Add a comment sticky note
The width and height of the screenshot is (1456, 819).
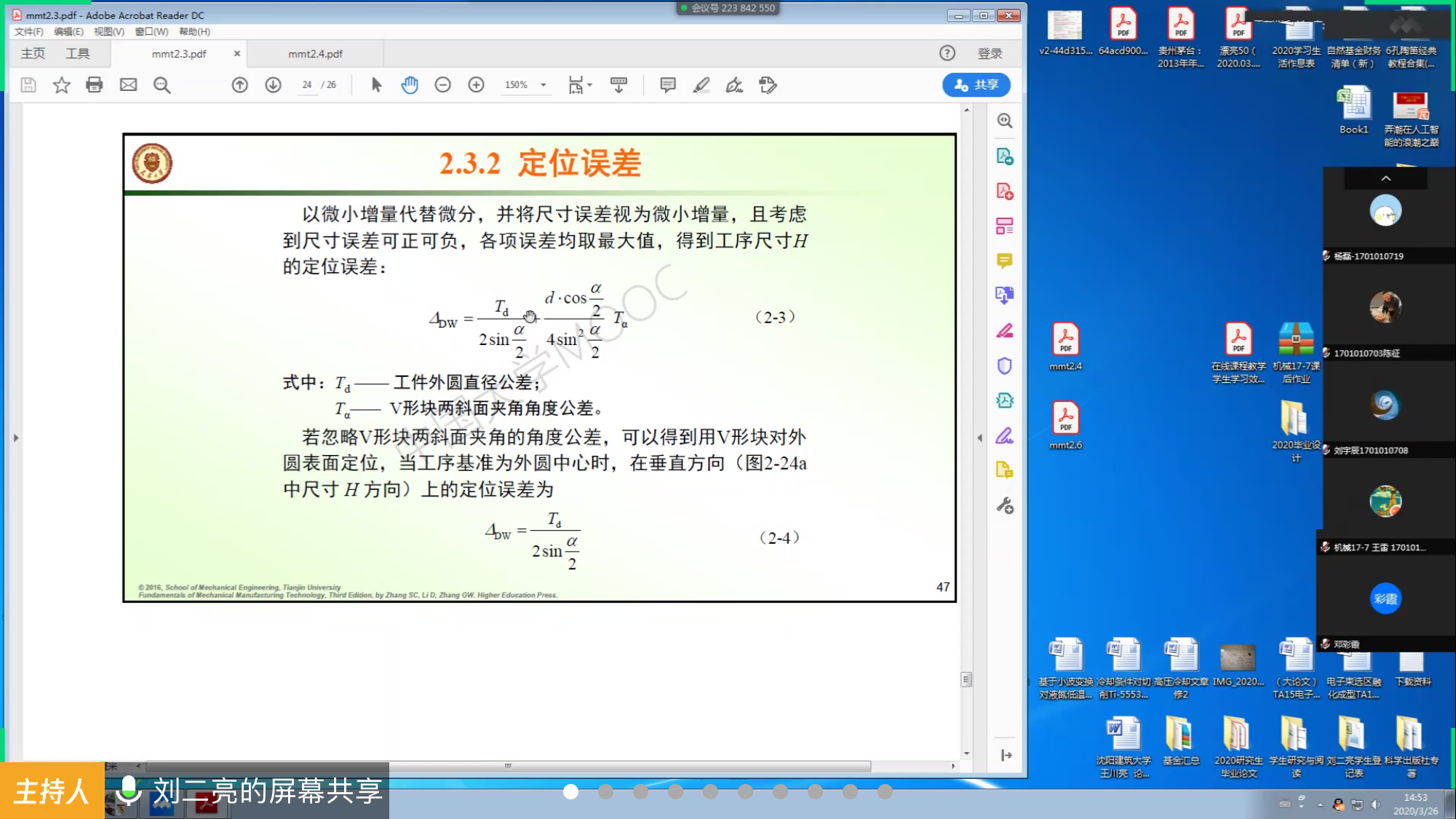click(667, 85)
